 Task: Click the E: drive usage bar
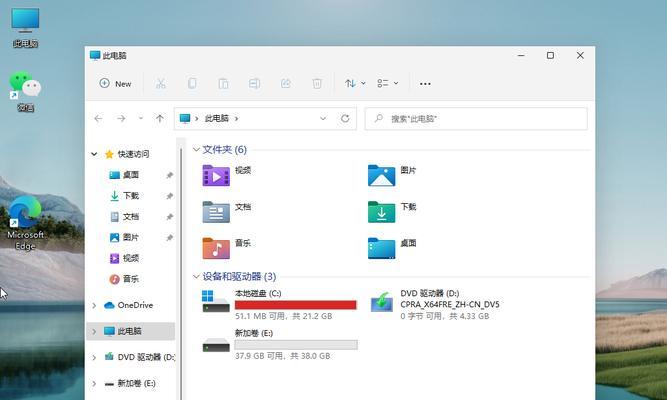click(296, 345)
